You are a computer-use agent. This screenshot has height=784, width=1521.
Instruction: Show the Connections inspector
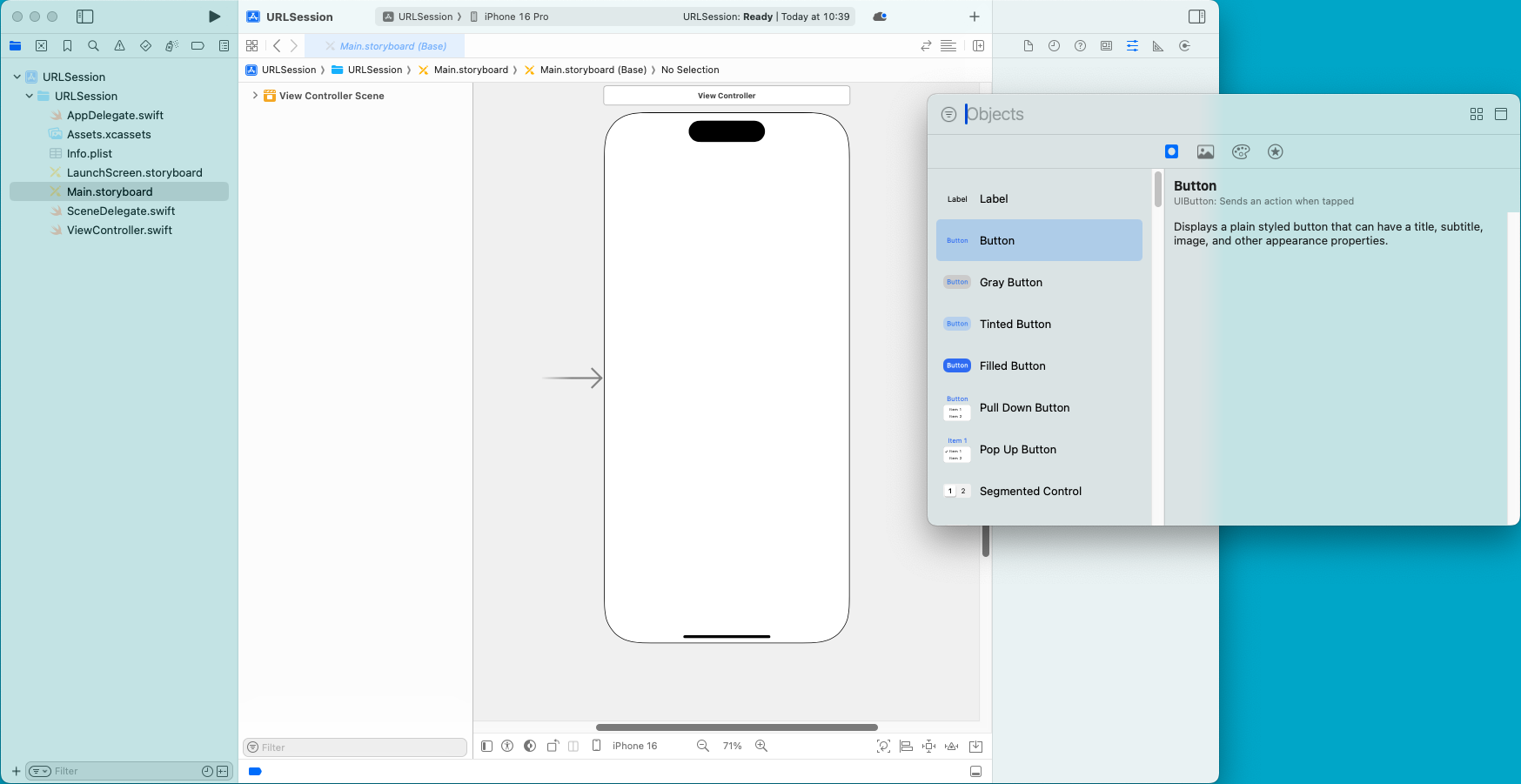pos(1184,46)
